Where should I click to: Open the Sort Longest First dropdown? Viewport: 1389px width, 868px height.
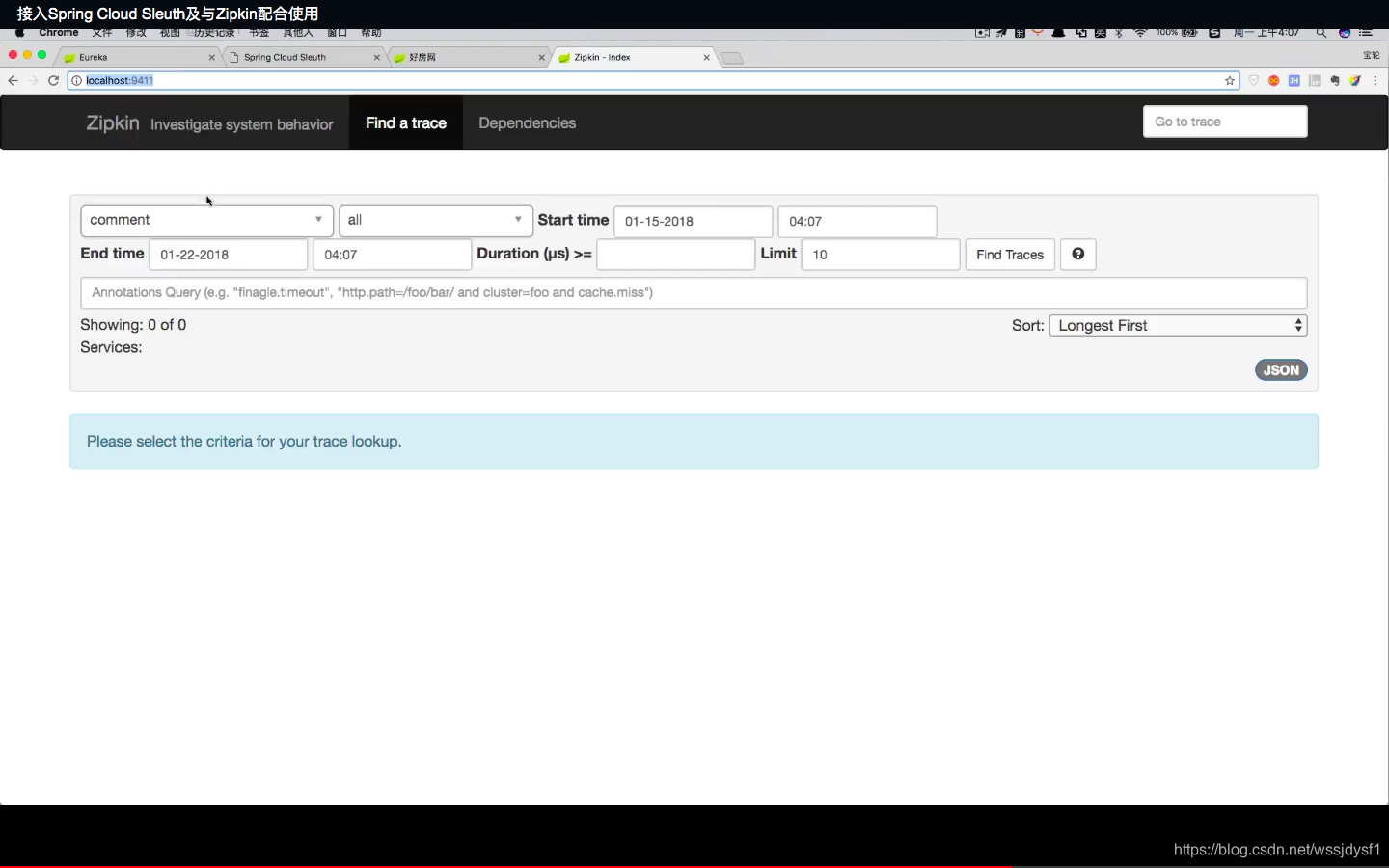tap(1178, 326)
